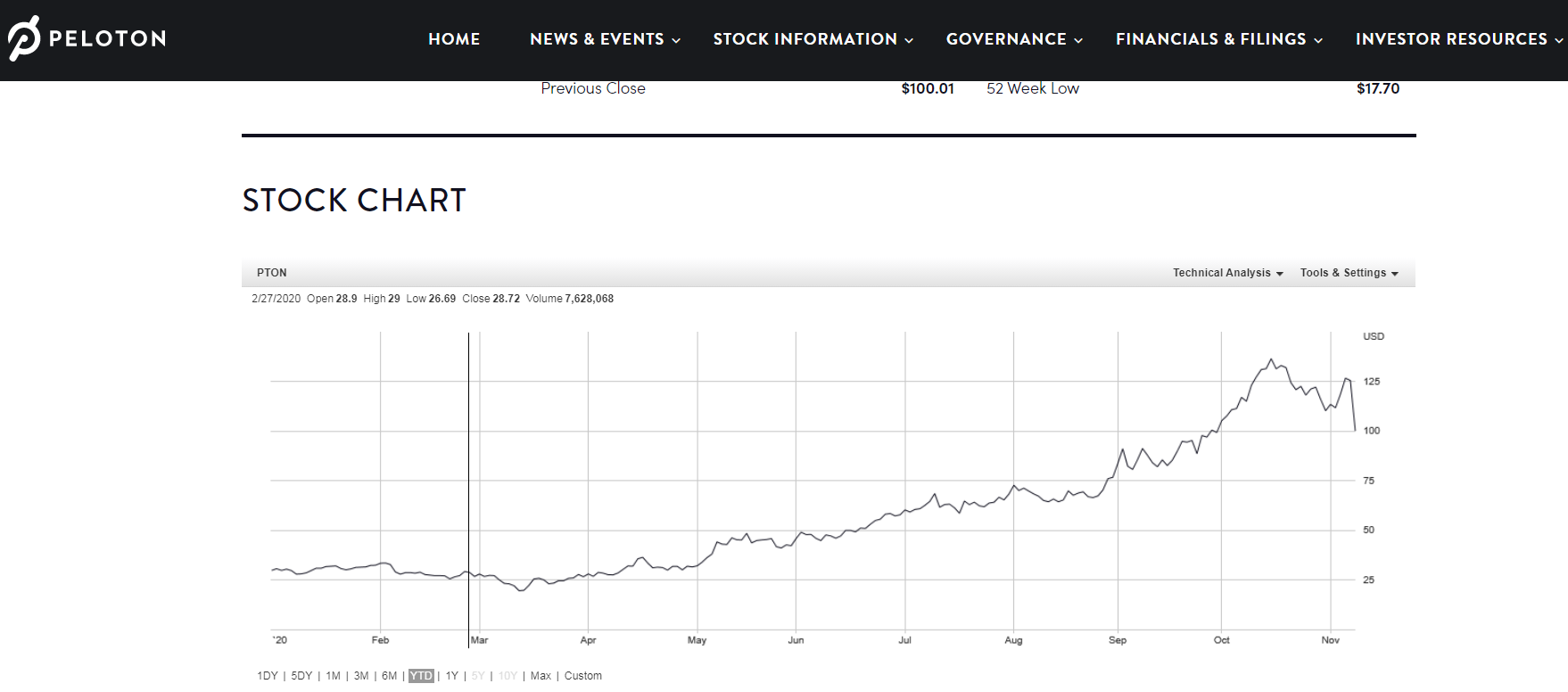Click the High 29 readout
This screenshot has height=692, width=1568.
pyautogui.click(x=382, y=299)
